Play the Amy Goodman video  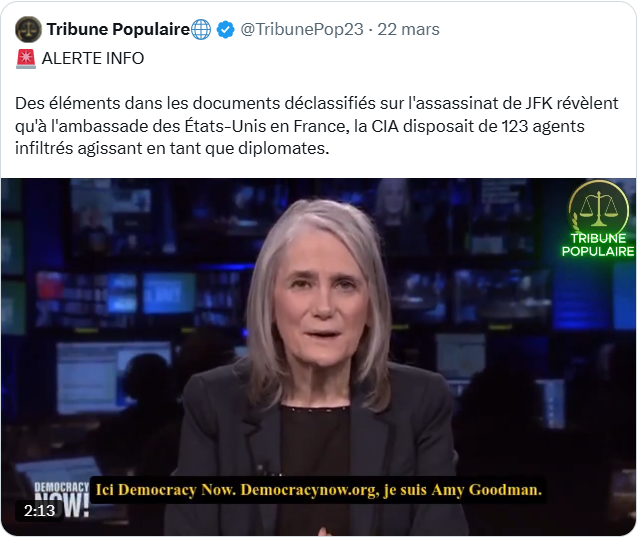[318, 356]
